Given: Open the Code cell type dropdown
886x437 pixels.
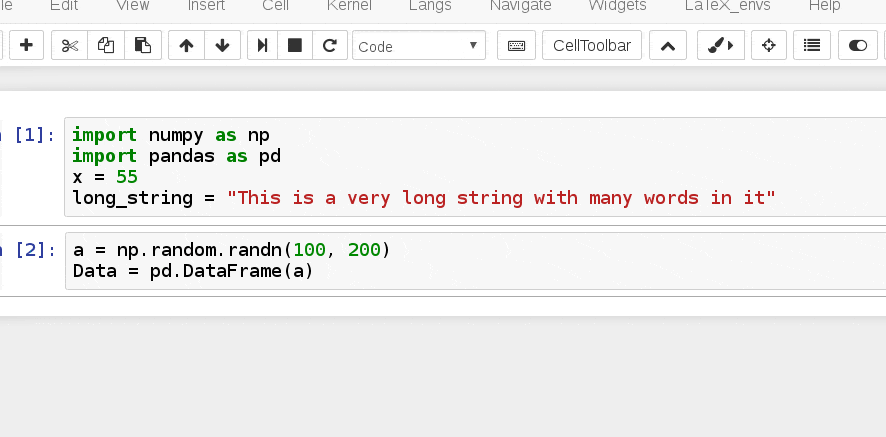Looking at the screenshot, I should tap(419, 45).
